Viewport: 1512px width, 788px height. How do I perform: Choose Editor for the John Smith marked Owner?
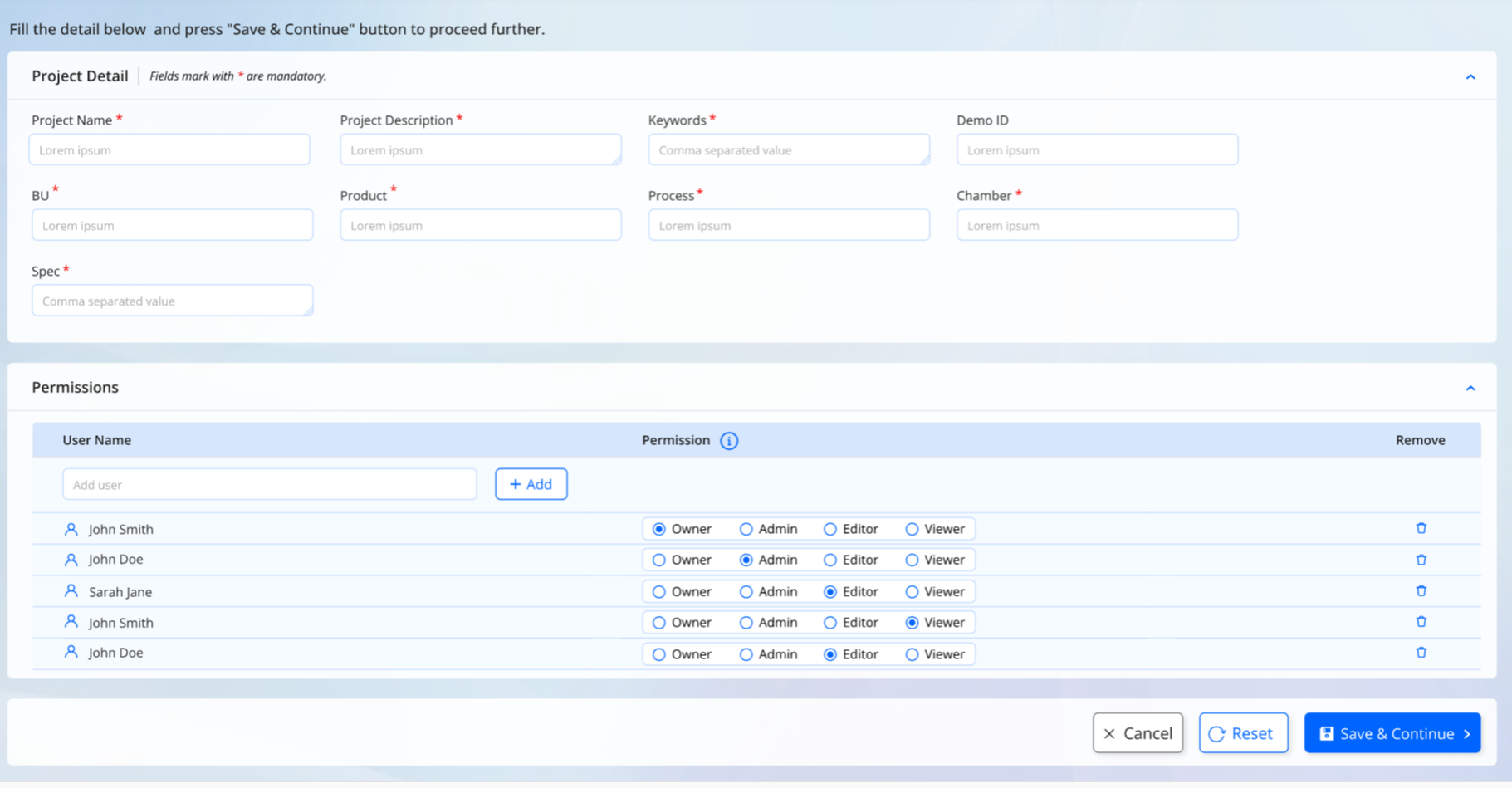tap(830, 529)
